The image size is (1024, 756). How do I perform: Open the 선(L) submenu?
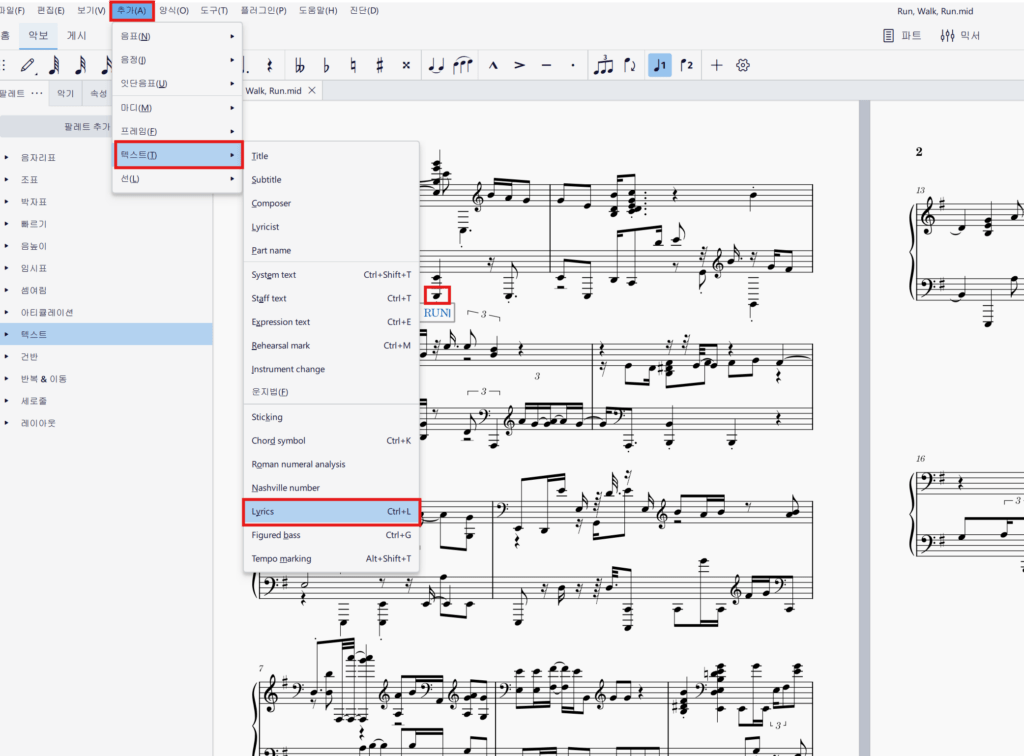[x=177, y=179]
